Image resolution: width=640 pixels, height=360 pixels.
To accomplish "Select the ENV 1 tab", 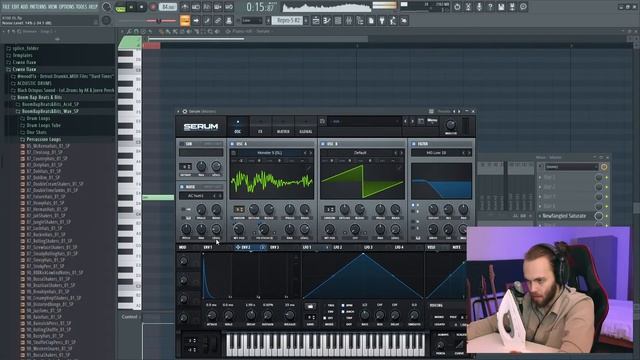I will (x=208, y=247).
